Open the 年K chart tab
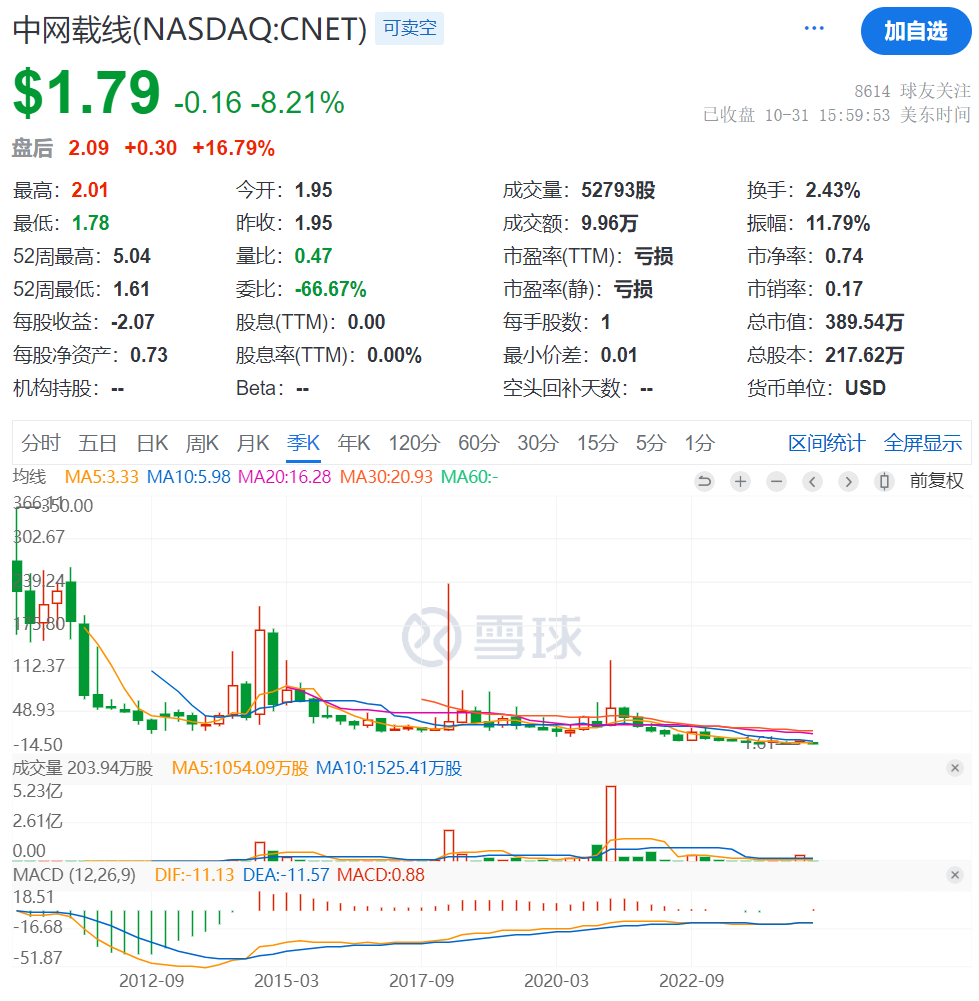This screenshot has width=979, height=1001. click(x=354, y=442)
